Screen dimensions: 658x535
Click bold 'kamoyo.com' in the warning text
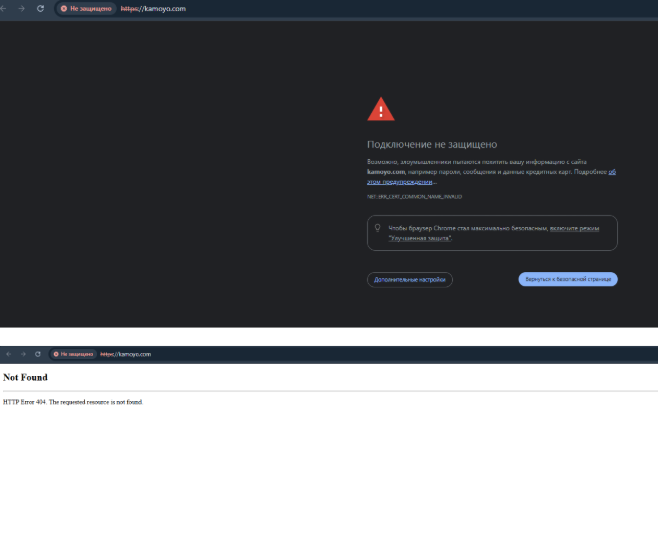[386, 172]
